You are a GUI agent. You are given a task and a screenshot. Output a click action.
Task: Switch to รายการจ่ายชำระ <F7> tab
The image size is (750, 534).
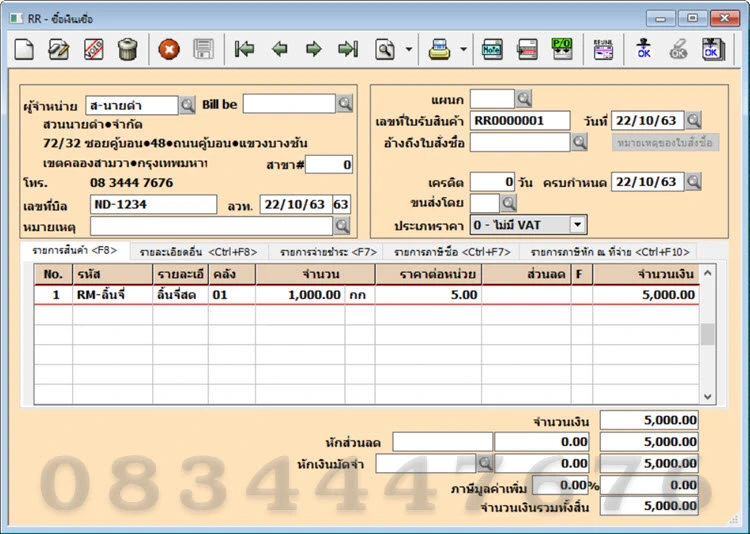pos(328,252)
